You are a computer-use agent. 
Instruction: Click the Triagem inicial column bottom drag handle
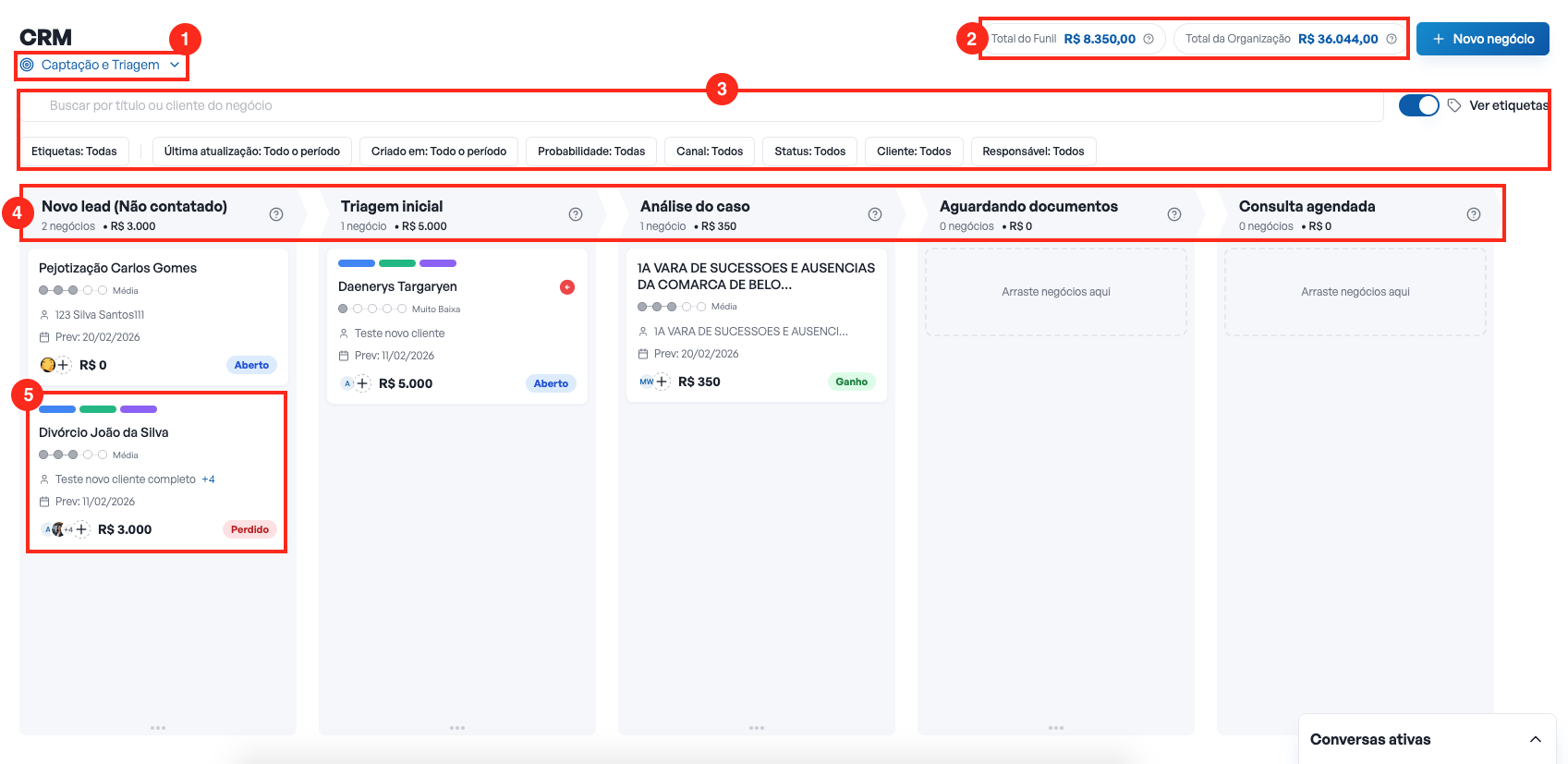457,728
